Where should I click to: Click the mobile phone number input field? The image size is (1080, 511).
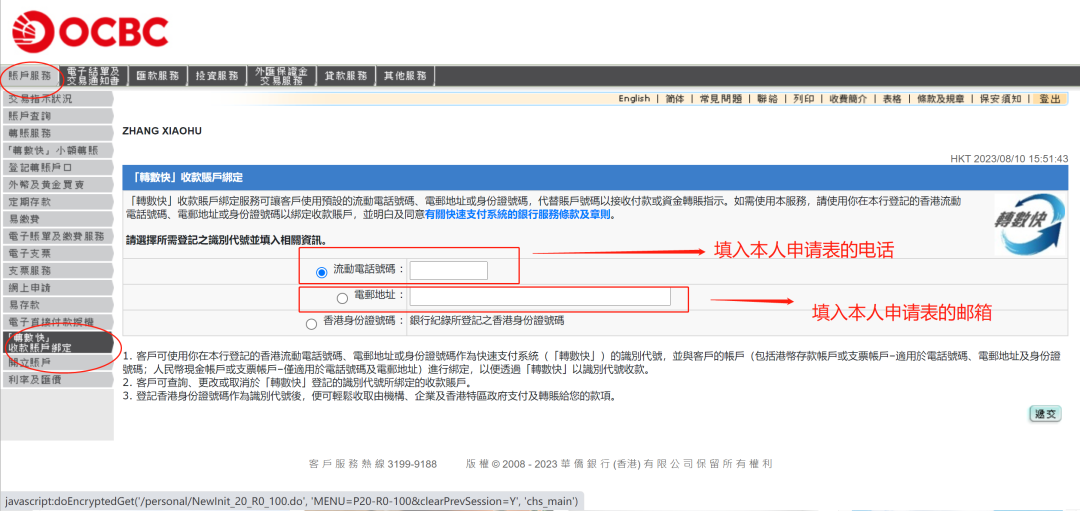click(x=448, y=271)
